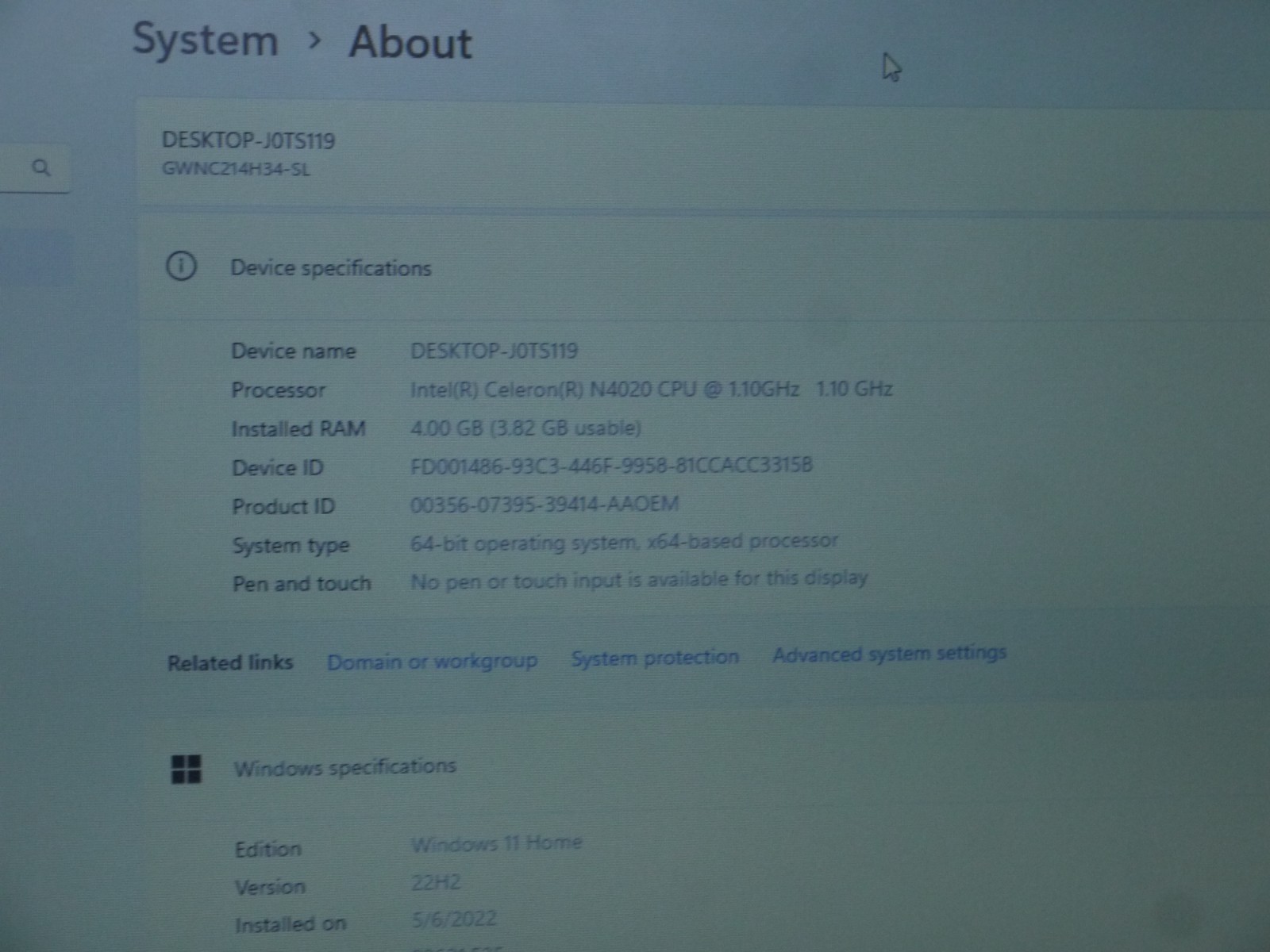1270x952 pixels.
Task: Select the Intel Celeron N4020 processor value
Action: click(x=651, y=389)
